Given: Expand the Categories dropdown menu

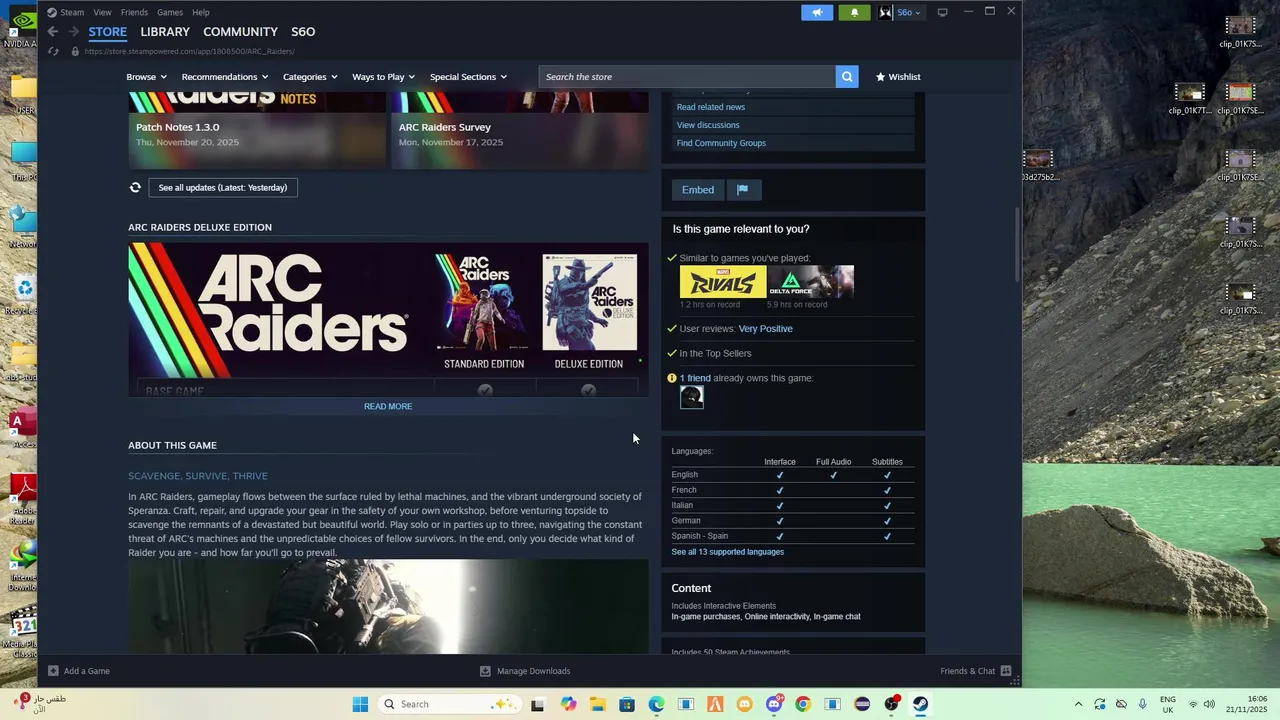Looking at the screenshot, I should click(x=310, y=77).
